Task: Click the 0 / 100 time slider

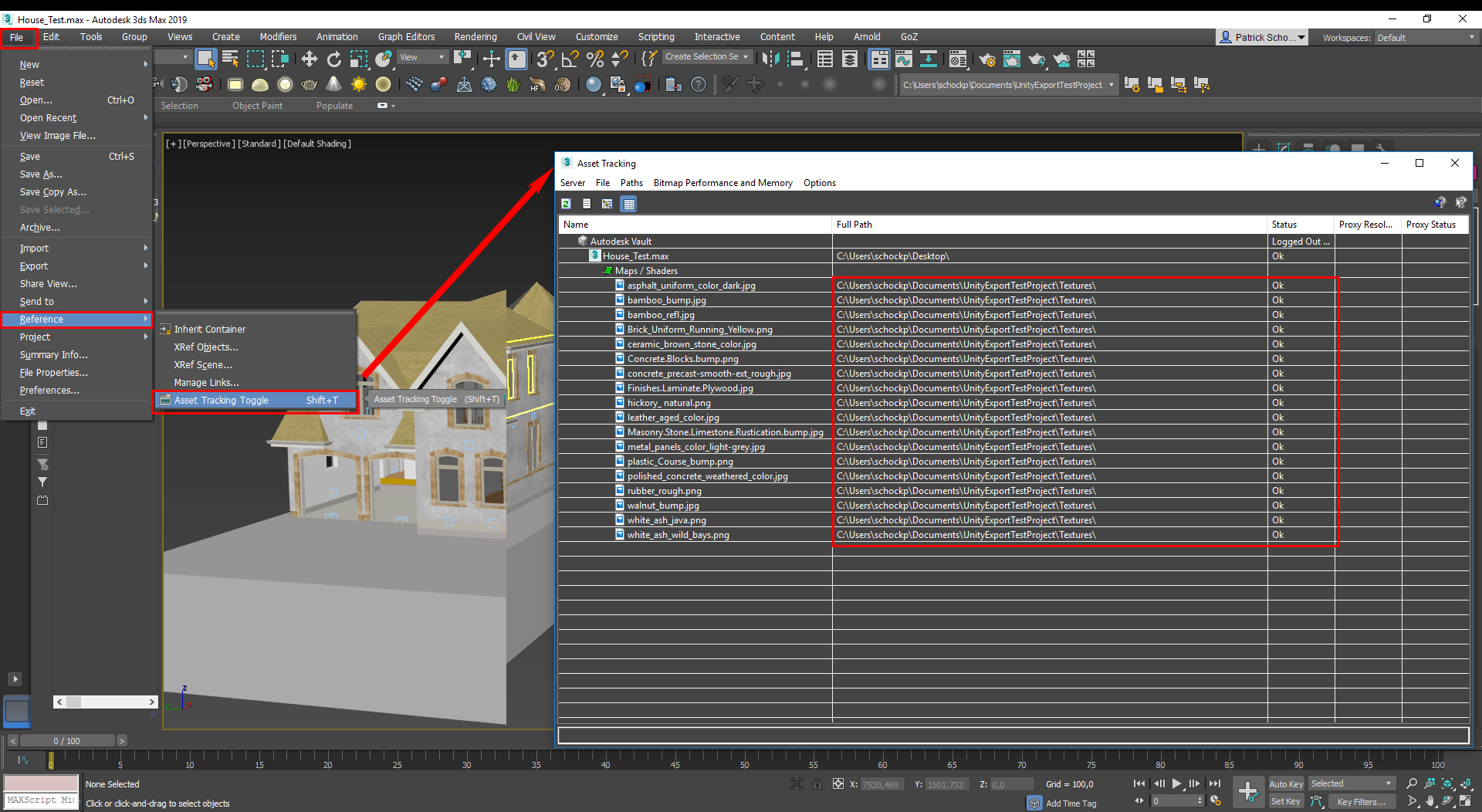Action: 66,741
